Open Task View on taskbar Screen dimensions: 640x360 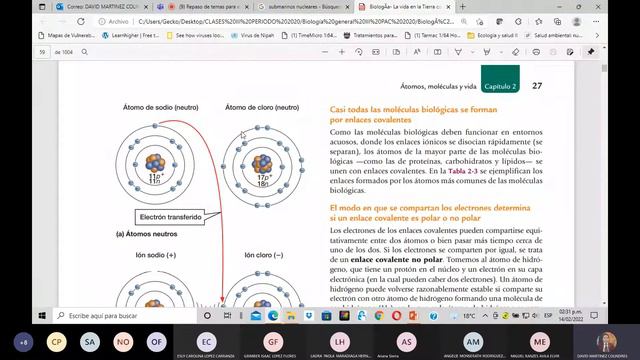coord(227,316)
